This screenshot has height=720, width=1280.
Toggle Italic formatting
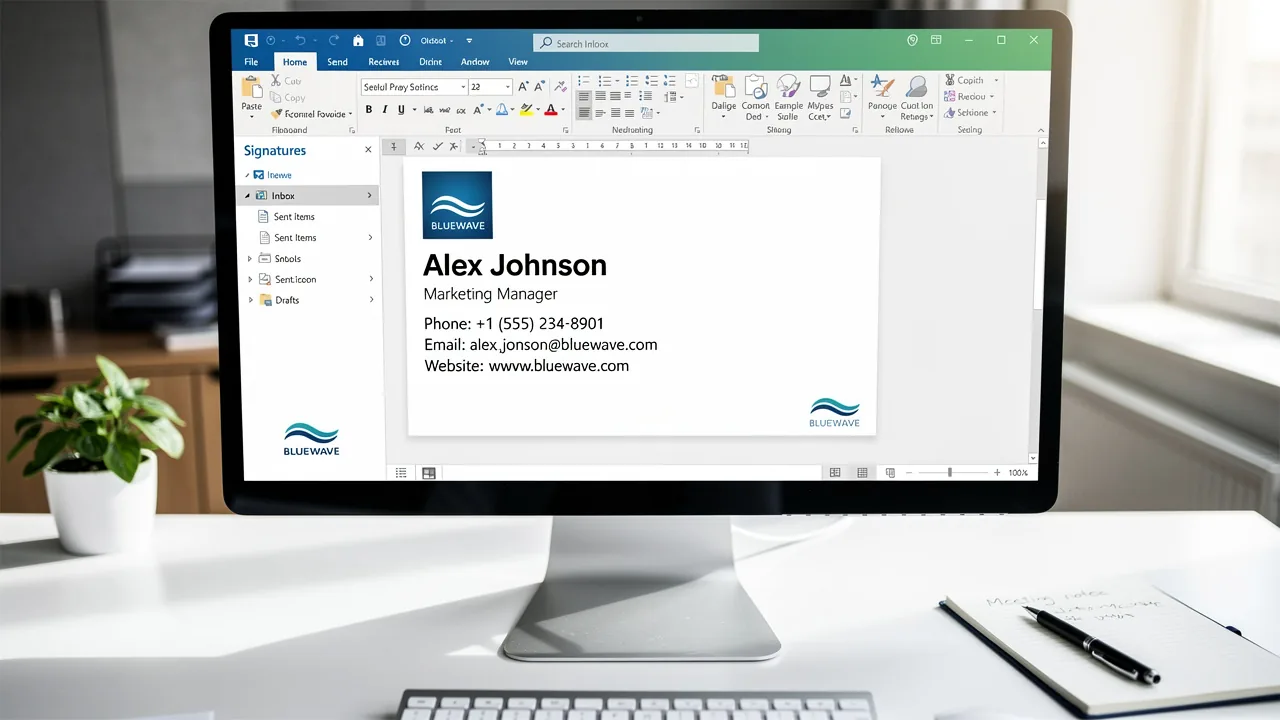coord(385,110)
